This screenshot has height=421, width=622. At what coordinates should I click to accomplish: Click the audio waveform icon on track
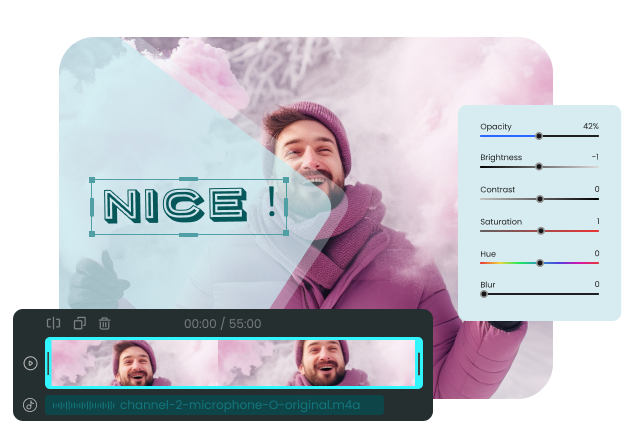(x=83, y=405)
